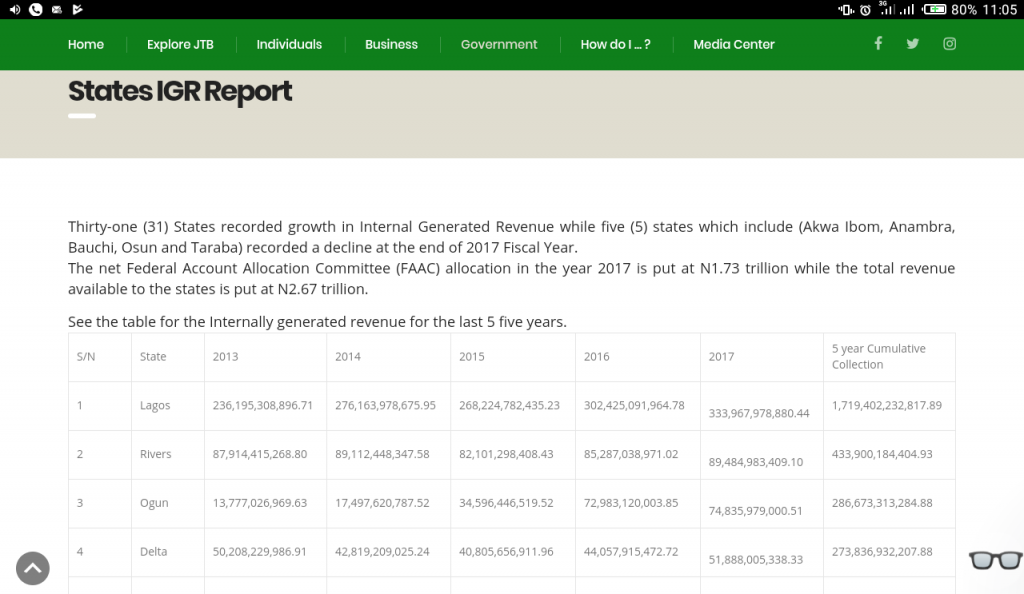This screenshot has height=594, width=1024.
Task: Expand the Business menu
Action: pos(391,44)
